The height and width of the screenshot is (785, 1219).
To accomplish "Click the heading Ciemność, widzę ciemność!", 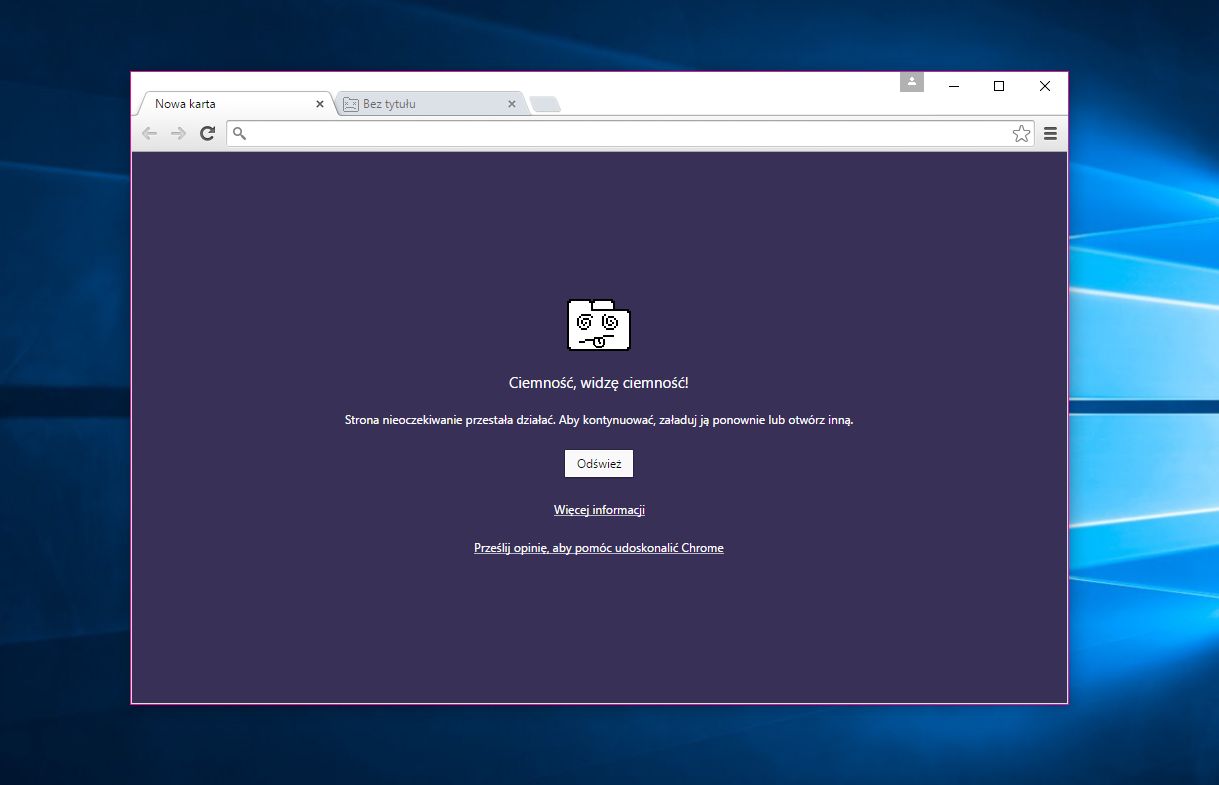I will (x=599, y=383).
